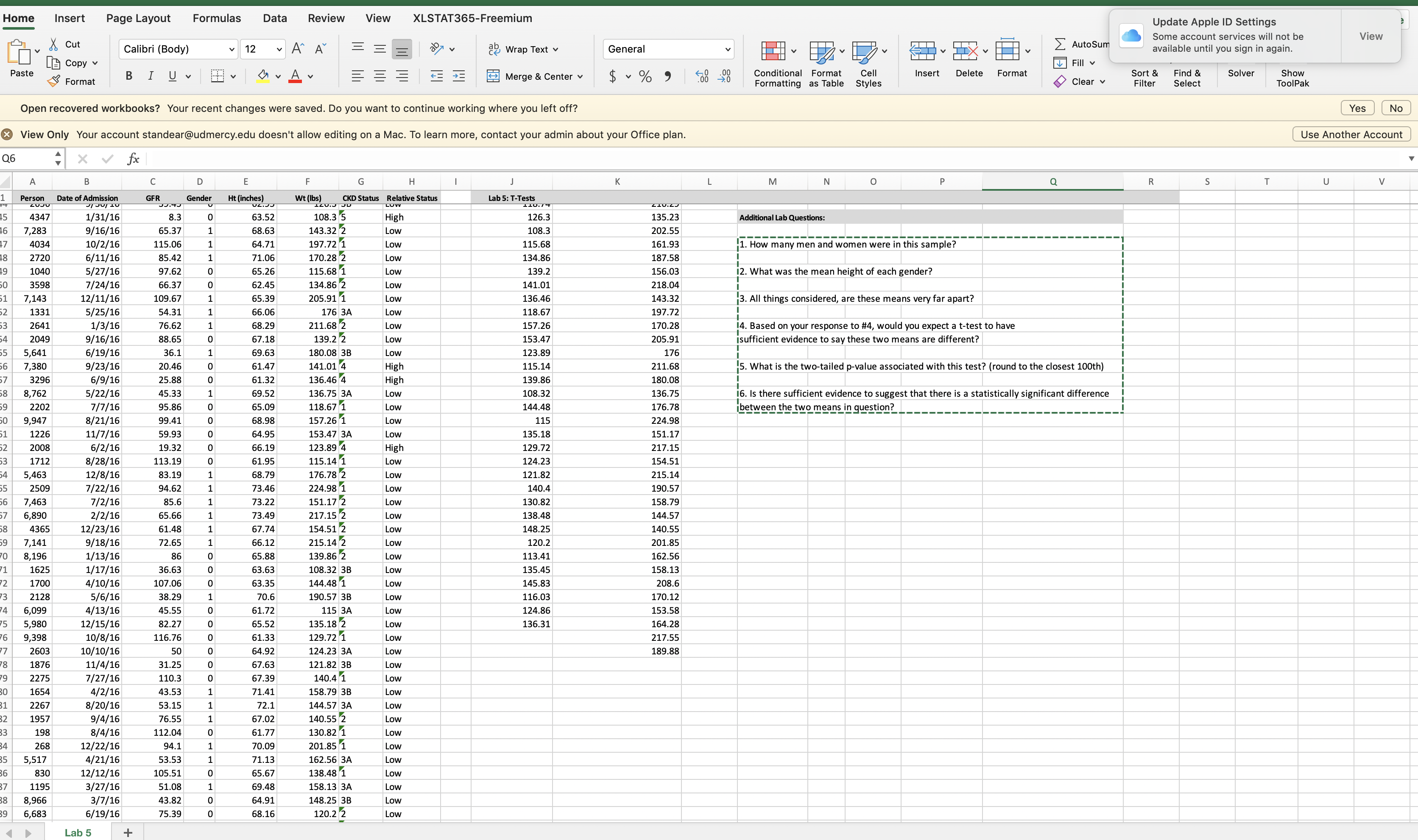The image size is (1418, 840).
Task: Open the Conditional Formatting menu
Action: (x=776, y=62)
